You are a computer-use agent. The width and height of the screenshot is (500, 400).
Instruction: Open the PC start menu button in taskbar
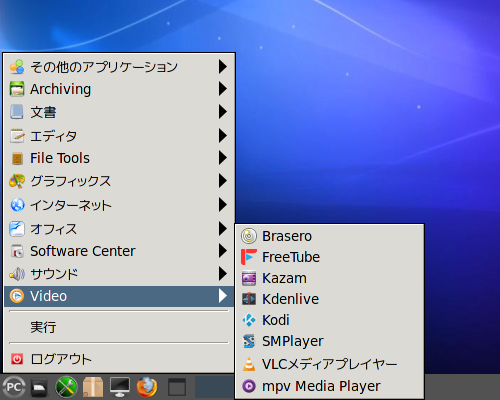pyautogui.click(x=14, y=387)
